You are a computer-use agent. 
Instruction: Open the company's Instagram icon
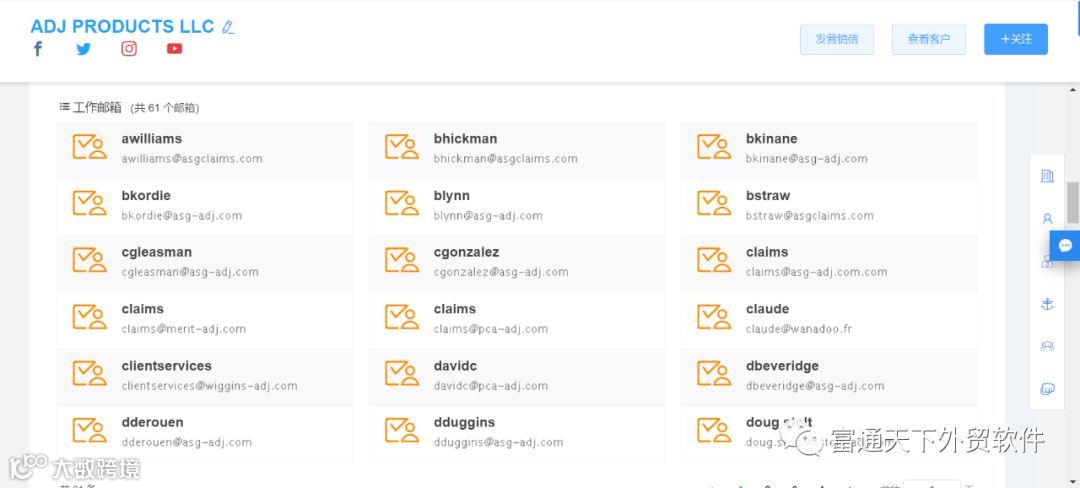tap(129, 49)
